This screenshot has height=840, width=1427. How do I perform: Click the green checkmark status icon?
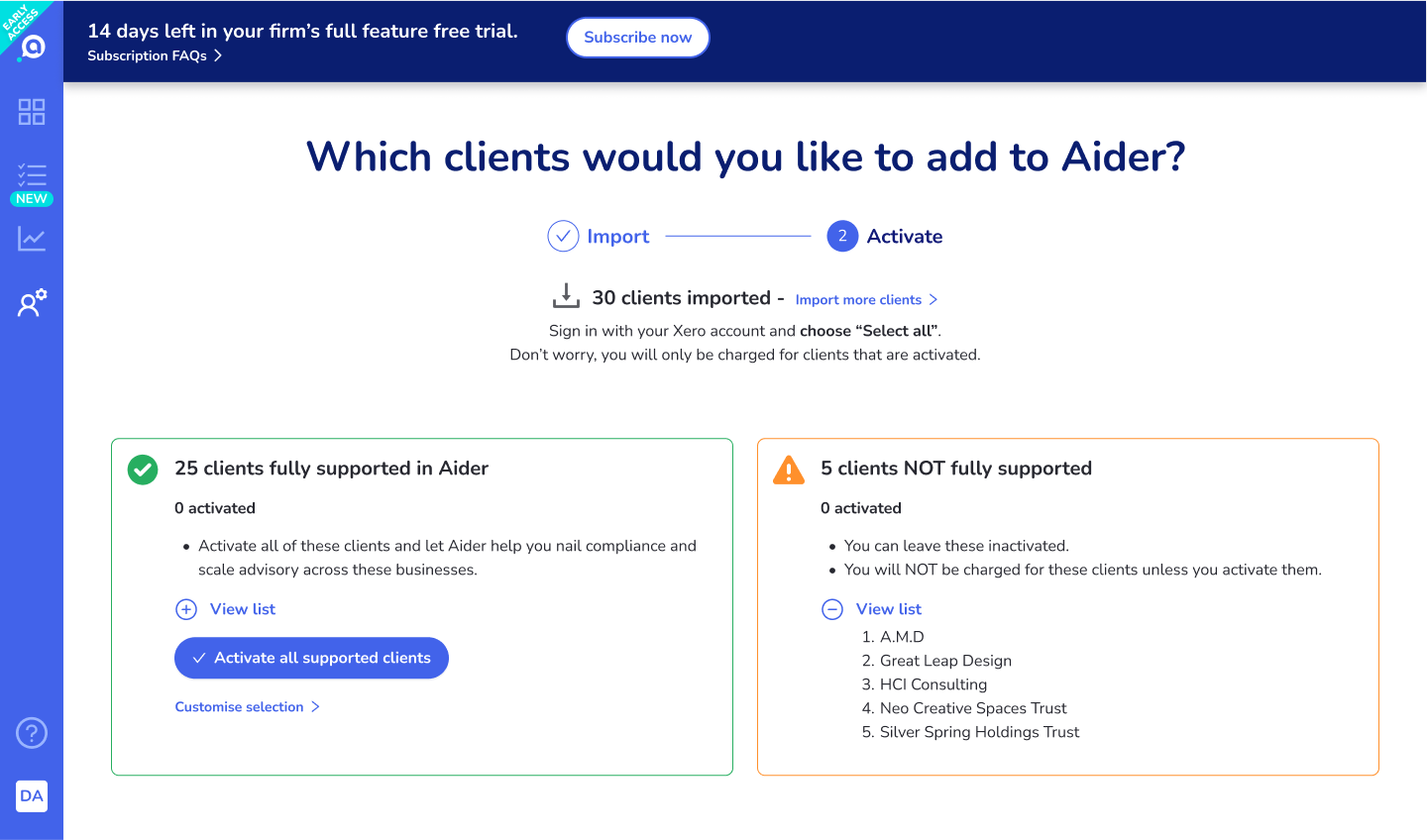(143, 470)
